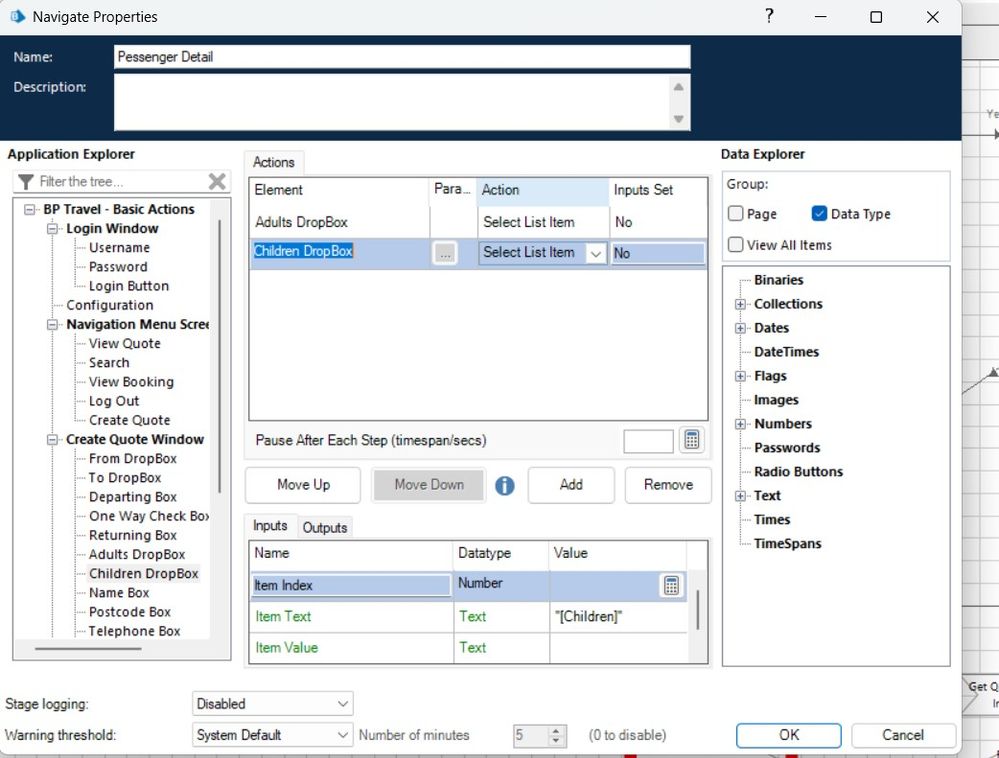999x758 pixels.
Task: Click the filter funnel icon in tree search
Action: click(27, 182)
